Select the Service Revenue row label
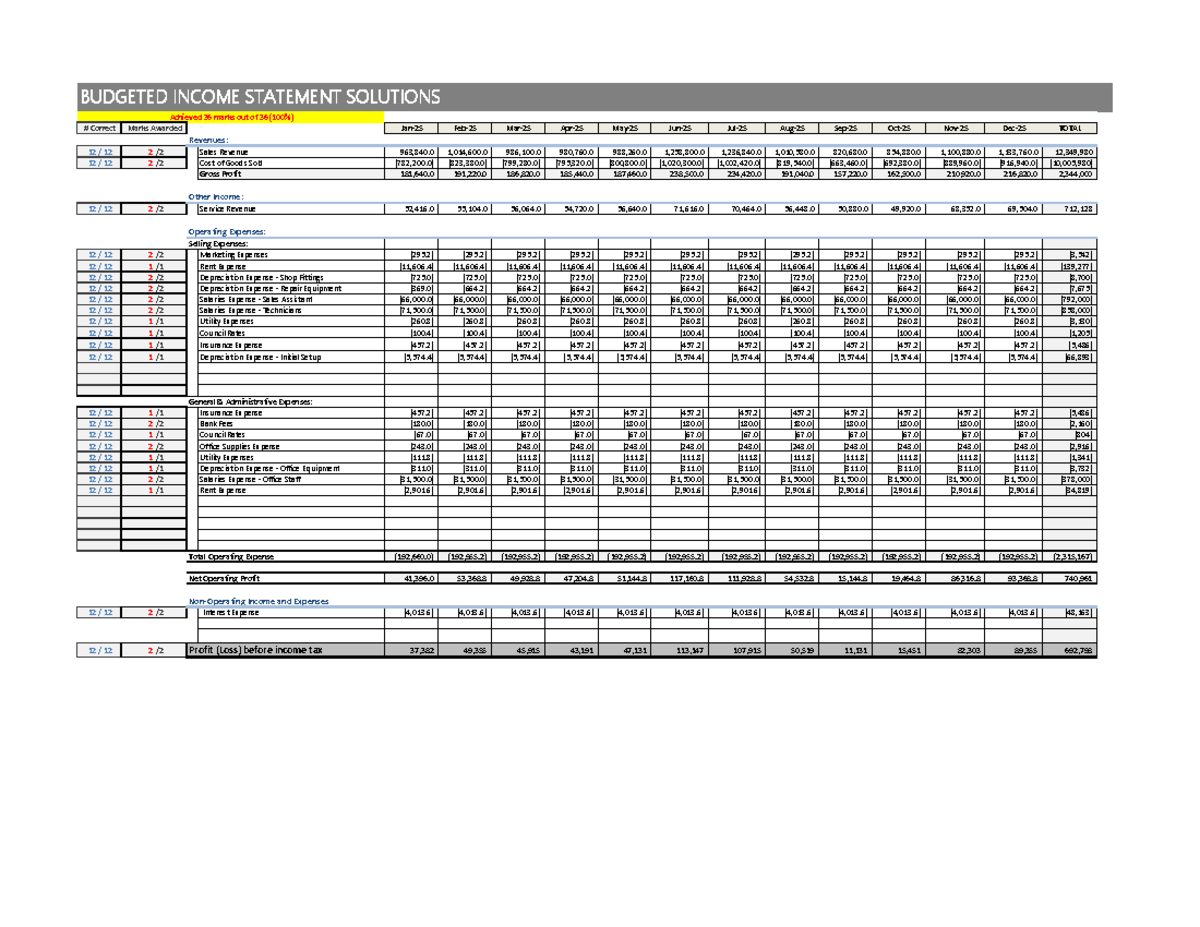 point(227,208)
